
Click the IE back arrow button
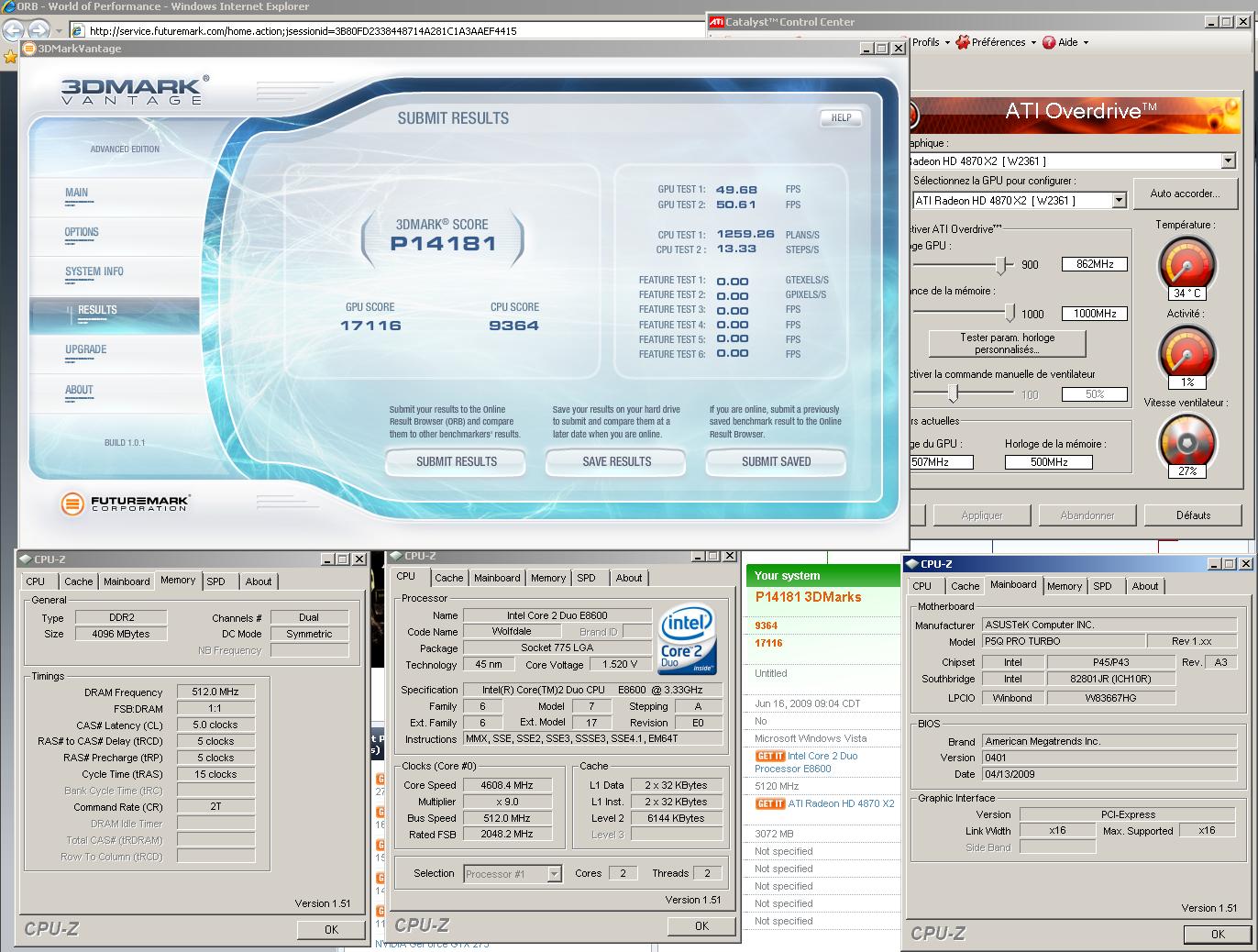coord(14,30)
